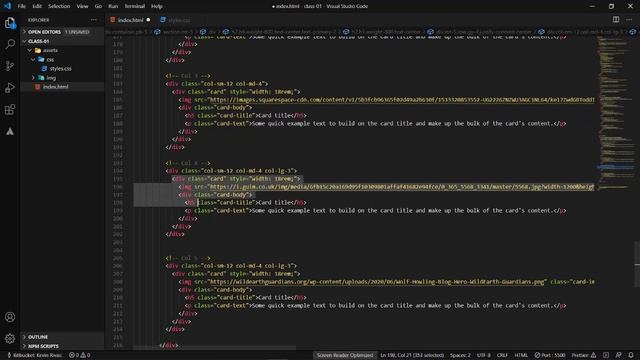Image resolution: width=640 pixels, height=360 pixels.
Task: Collapse the CLASS-01 folder section
Action: pyautogui.click(x=62, y=41)
